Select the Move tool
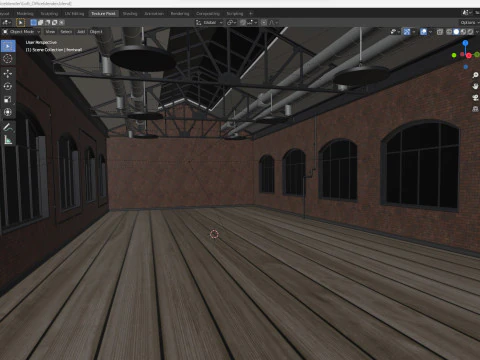 (x=8, y=73)
